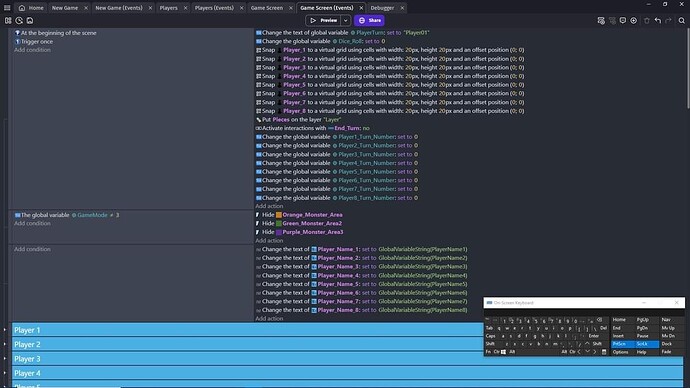Click the add comment icon
The width and height of the screenshot is (690, 388).
(x=623, y=20)
